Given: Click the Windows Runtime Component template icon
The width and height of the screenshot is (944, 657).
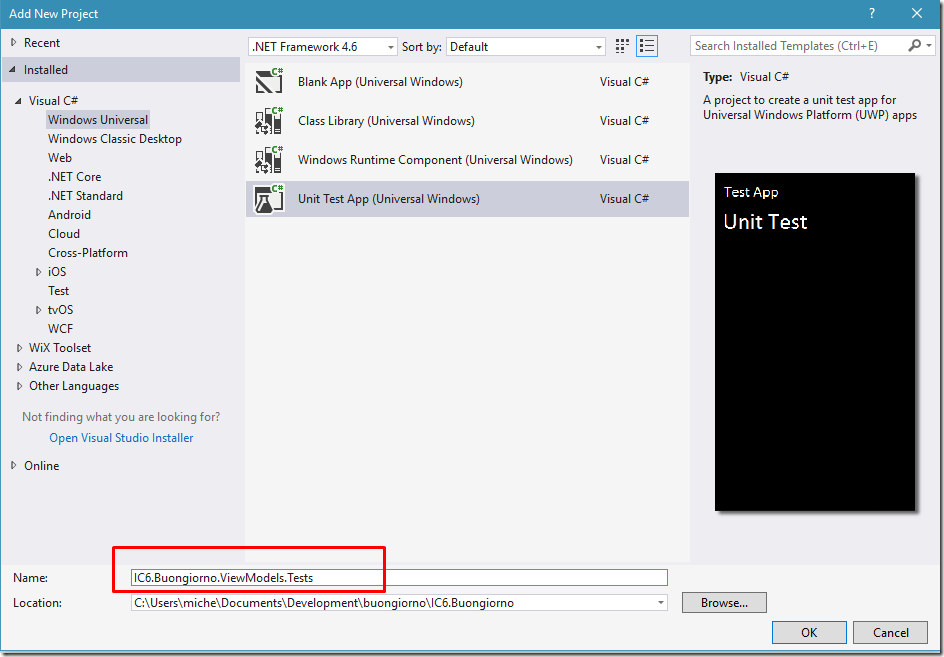Looking at the screenshot, I should (269, 160).
